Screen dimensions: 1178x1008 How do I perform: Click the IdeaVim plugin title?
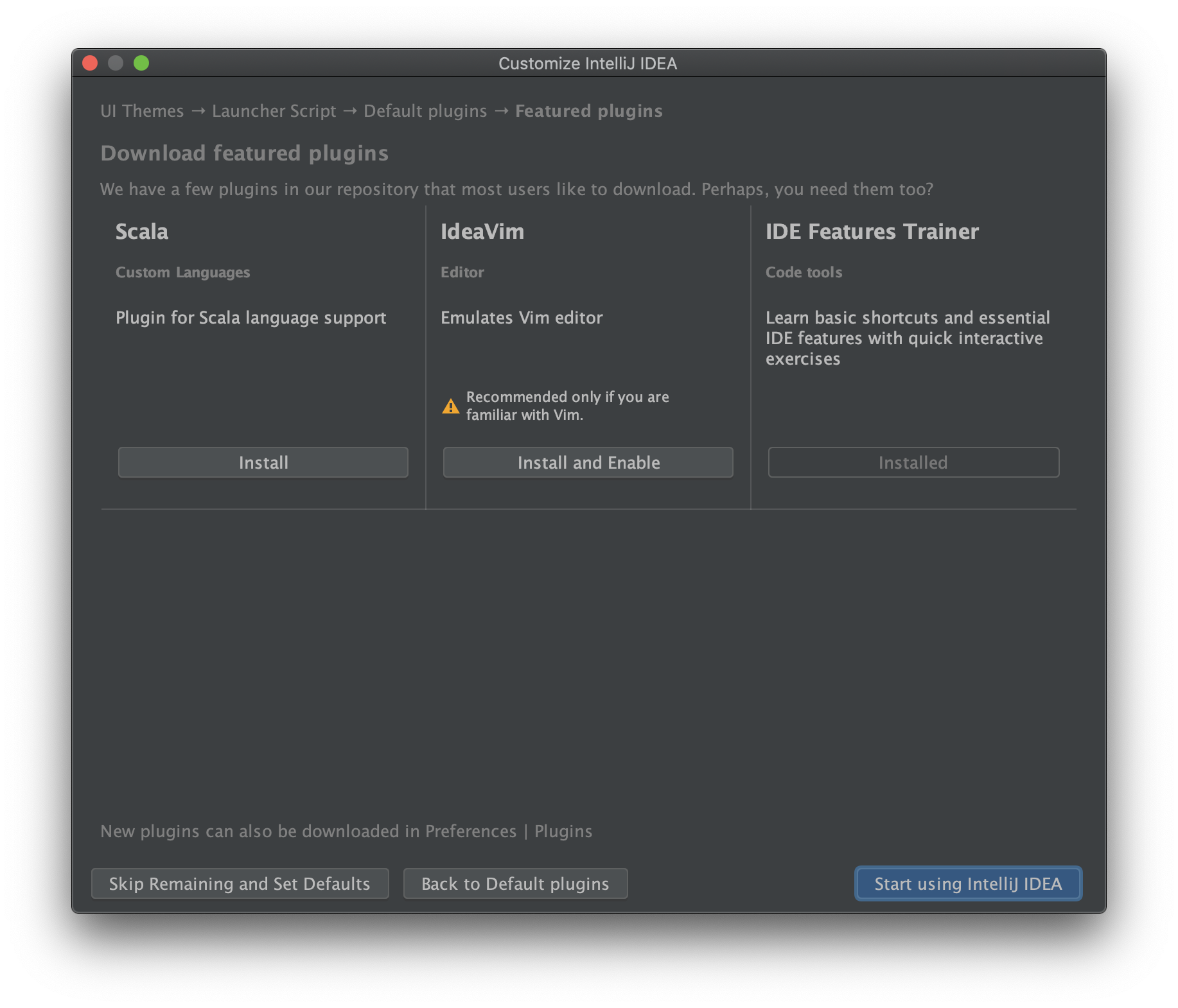(x=482, y=231)
